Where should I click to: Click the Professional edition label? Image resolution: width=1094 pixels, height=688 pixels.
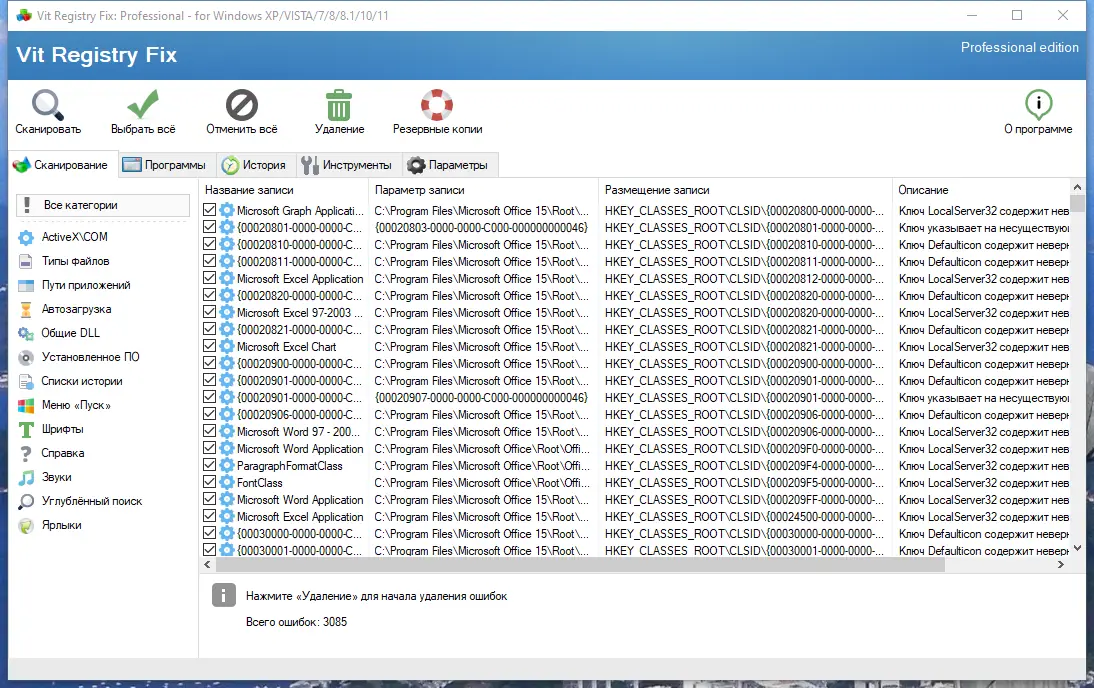pos(1019,47)
